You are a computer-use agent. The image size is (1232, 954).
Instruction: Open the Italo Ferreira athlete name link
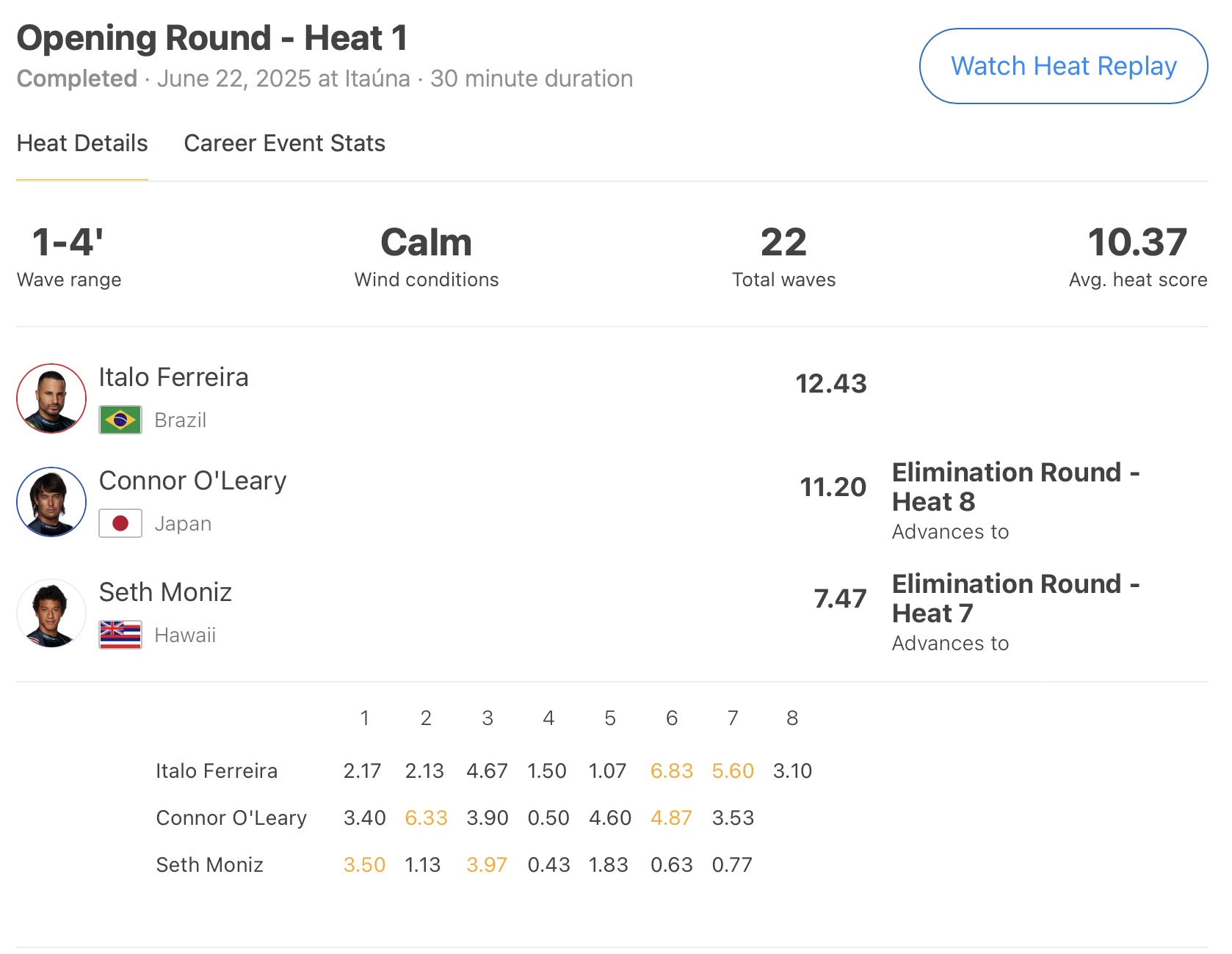click(x=173, y=377)
